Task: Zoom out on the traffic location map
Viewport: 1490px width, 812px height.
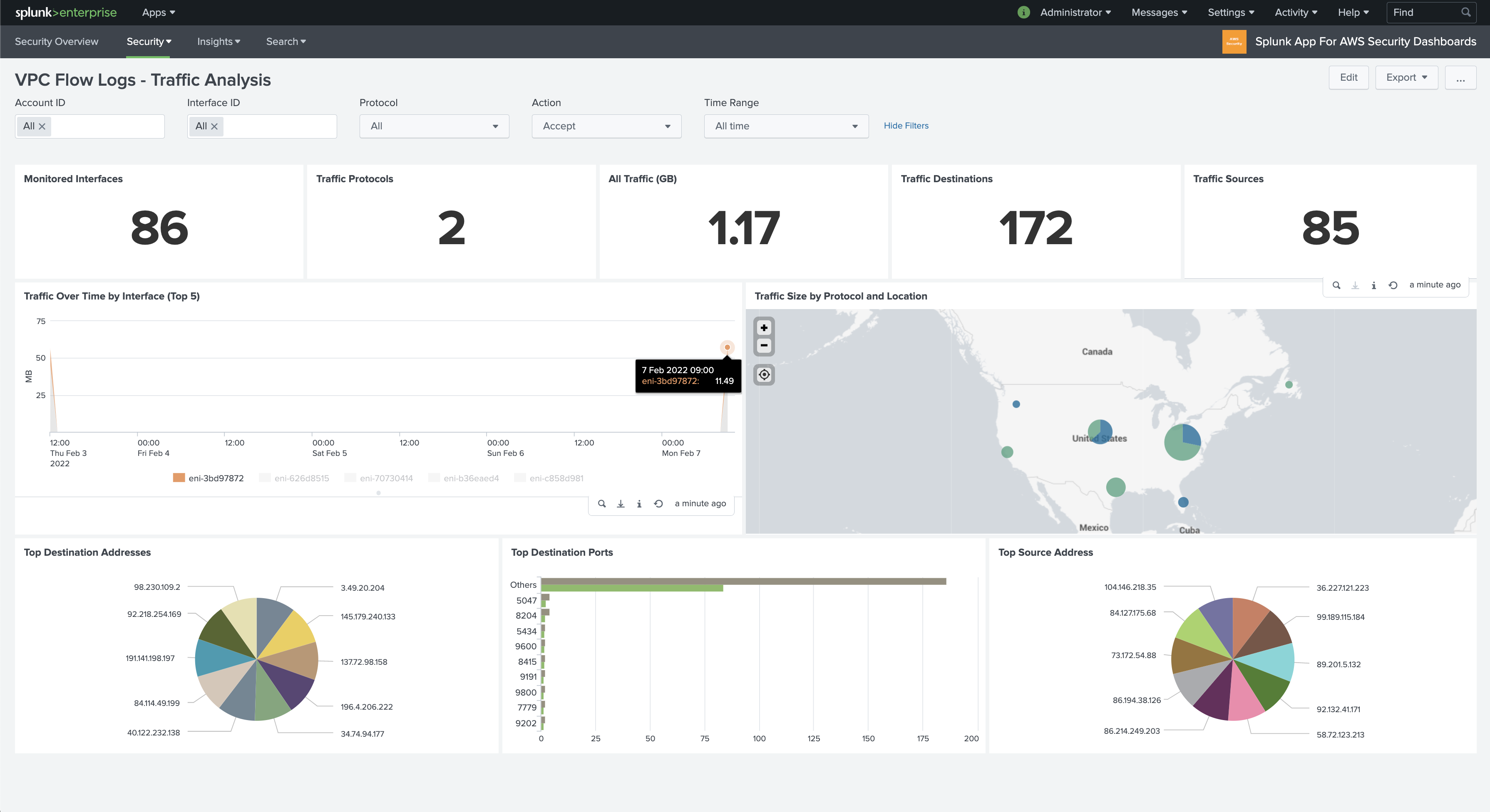Action: tap(763, 346)
